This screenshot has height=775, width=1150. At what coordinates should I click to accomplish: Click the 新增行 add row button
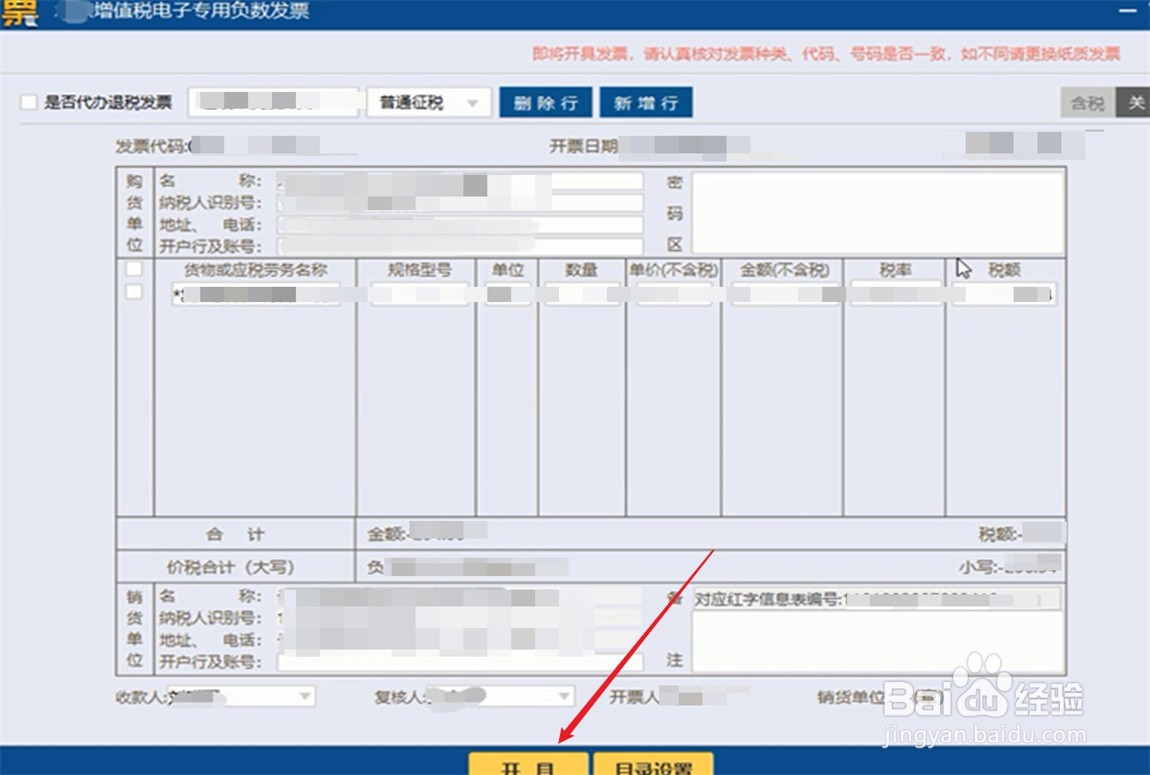coord(645,101)
